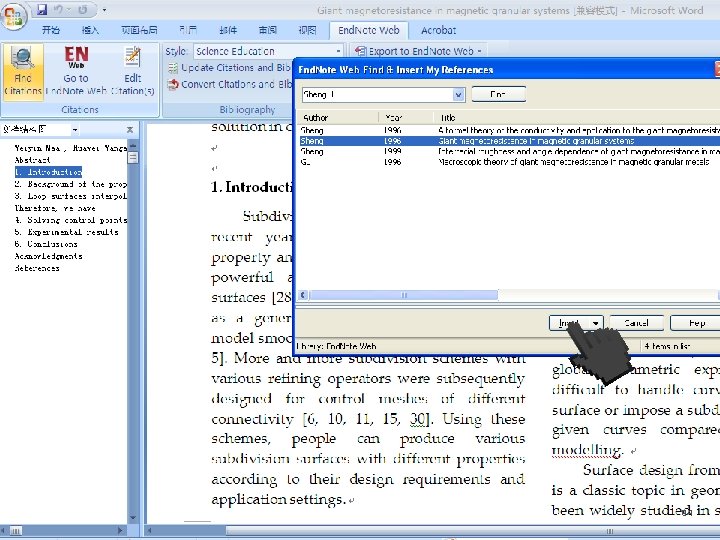Select 1999 Sheng interfacial roughness reference

click(509, 152)
